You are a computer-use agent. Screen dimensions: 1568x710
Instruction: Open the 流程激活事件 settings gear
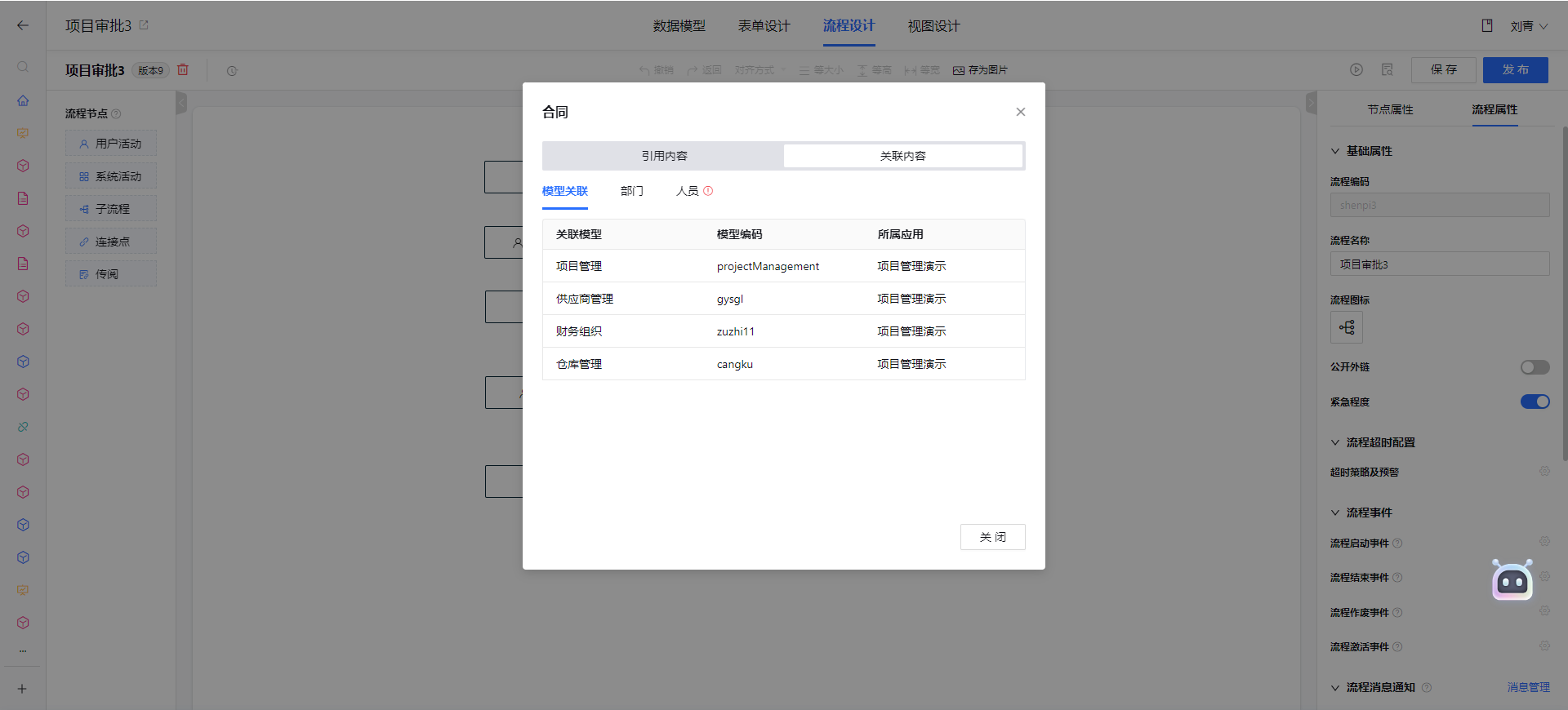point(1544,646)
